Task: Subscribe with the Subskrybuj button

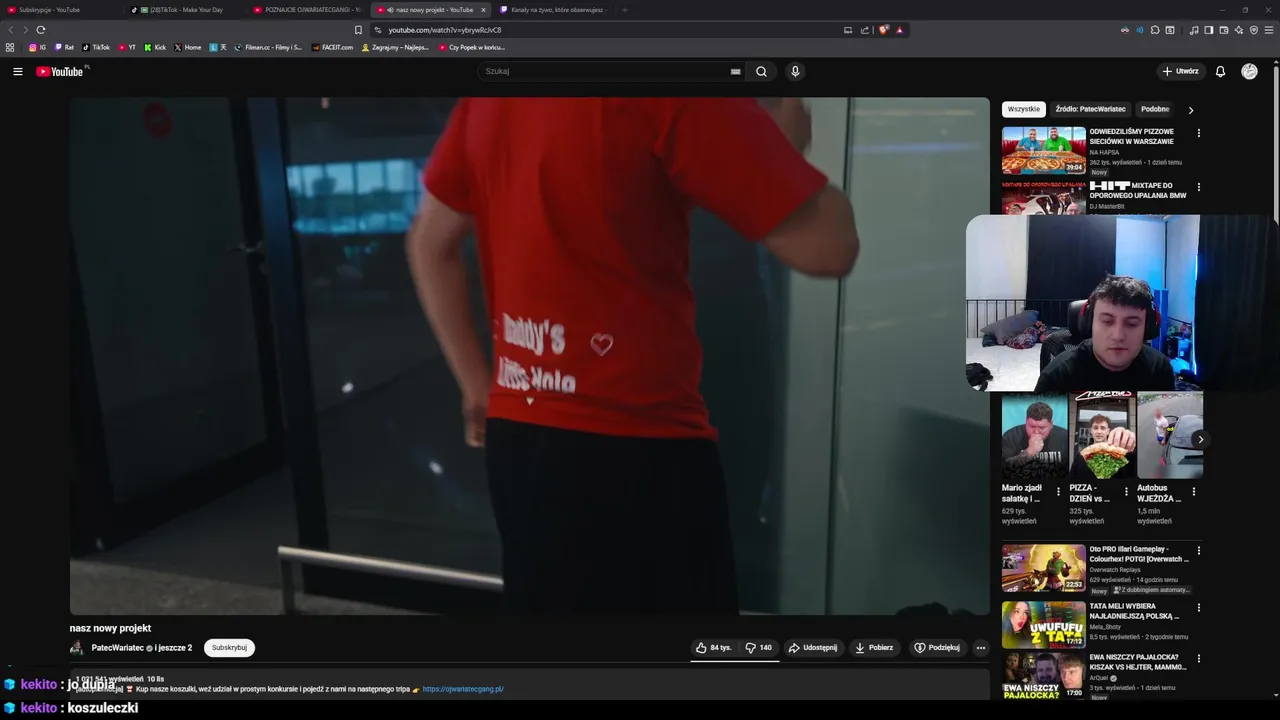Action: tap(229, 648)
